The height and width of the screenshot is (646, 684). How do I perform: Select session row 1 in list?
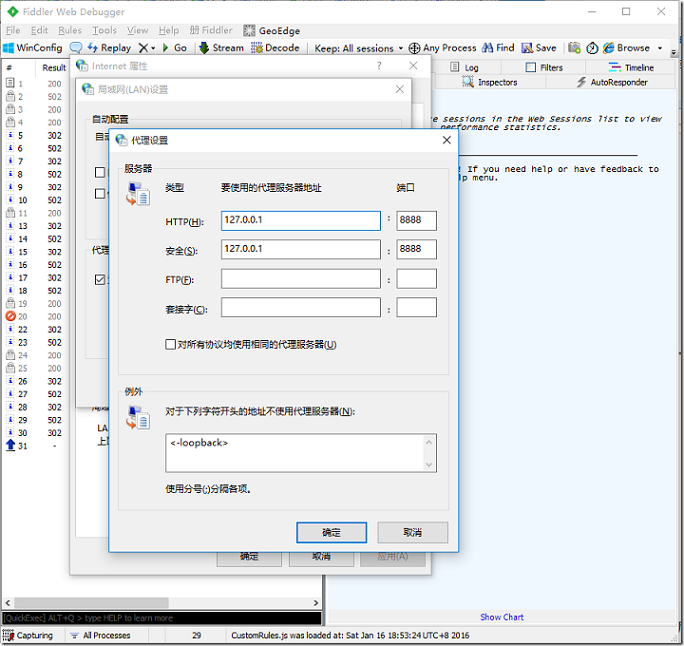35,83
